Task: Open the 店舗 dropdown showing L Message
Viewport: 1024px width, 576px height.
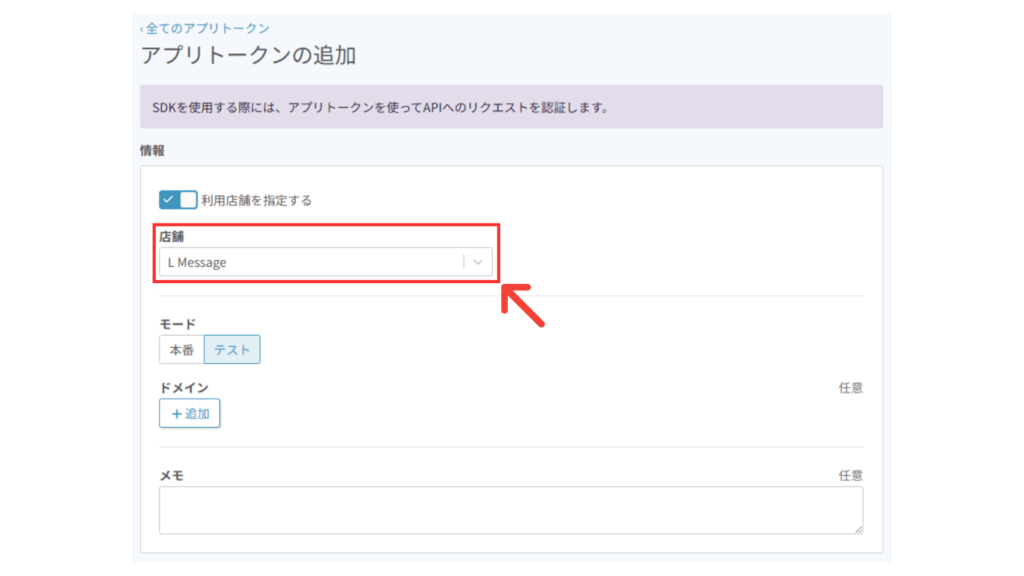Action: (x=325, y=262)
